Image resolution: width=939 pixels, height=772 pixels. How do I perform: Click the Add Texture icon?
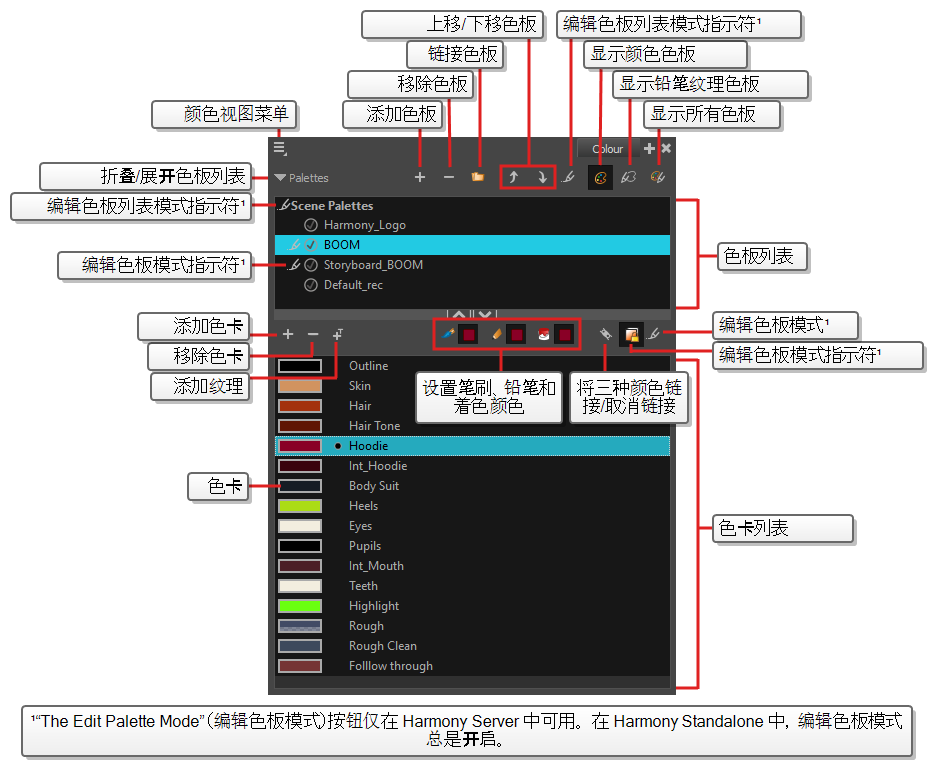[339, 334]
